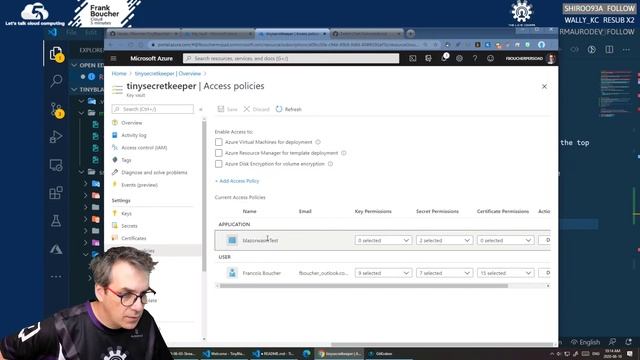Open README VS Code window in taskbar
The image size is (640, 360).
point(273,353)
